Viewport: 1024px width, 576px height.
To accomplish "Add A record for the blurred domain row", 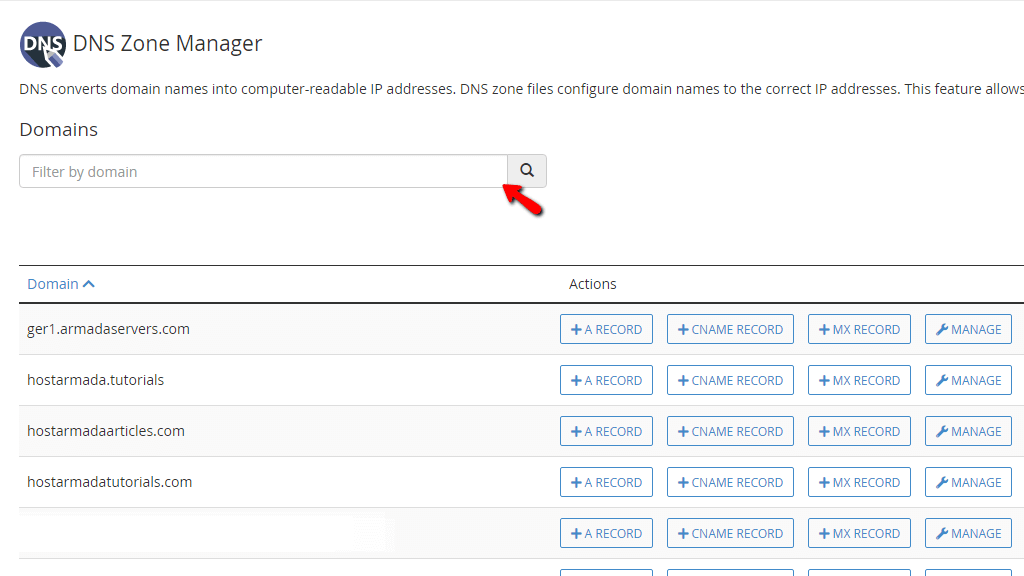I will (x=606, y=533).
